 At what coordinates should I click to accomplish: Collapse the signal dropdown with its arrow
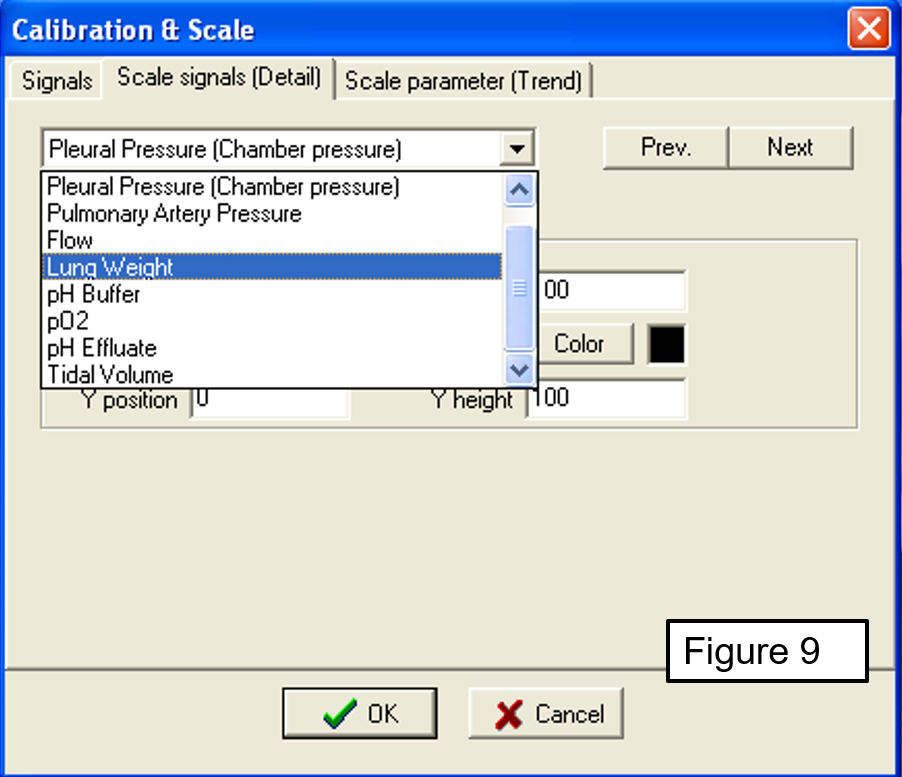(x=516, y=149)
